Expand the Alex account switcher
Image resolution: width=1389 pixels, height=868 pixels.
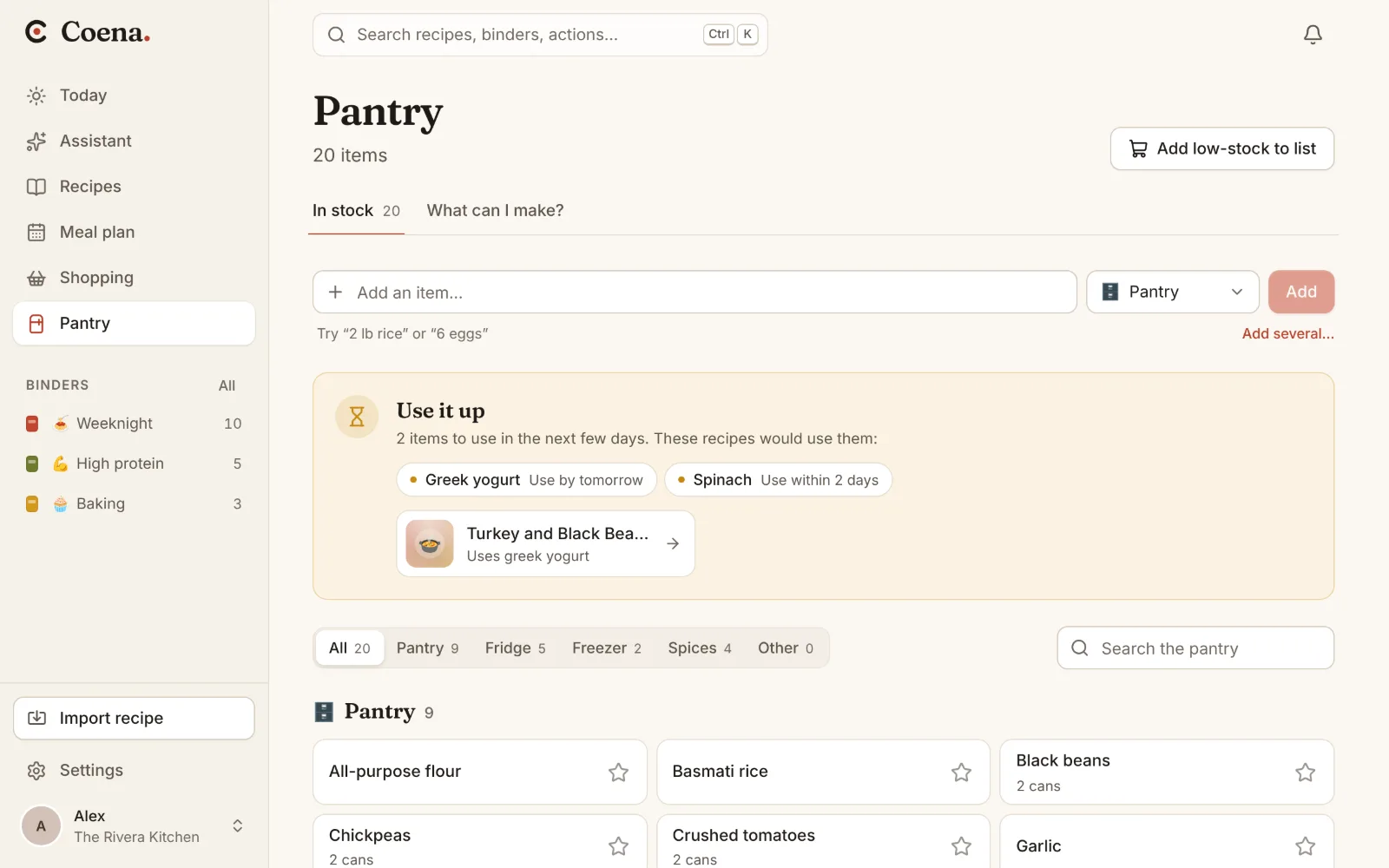134,825
